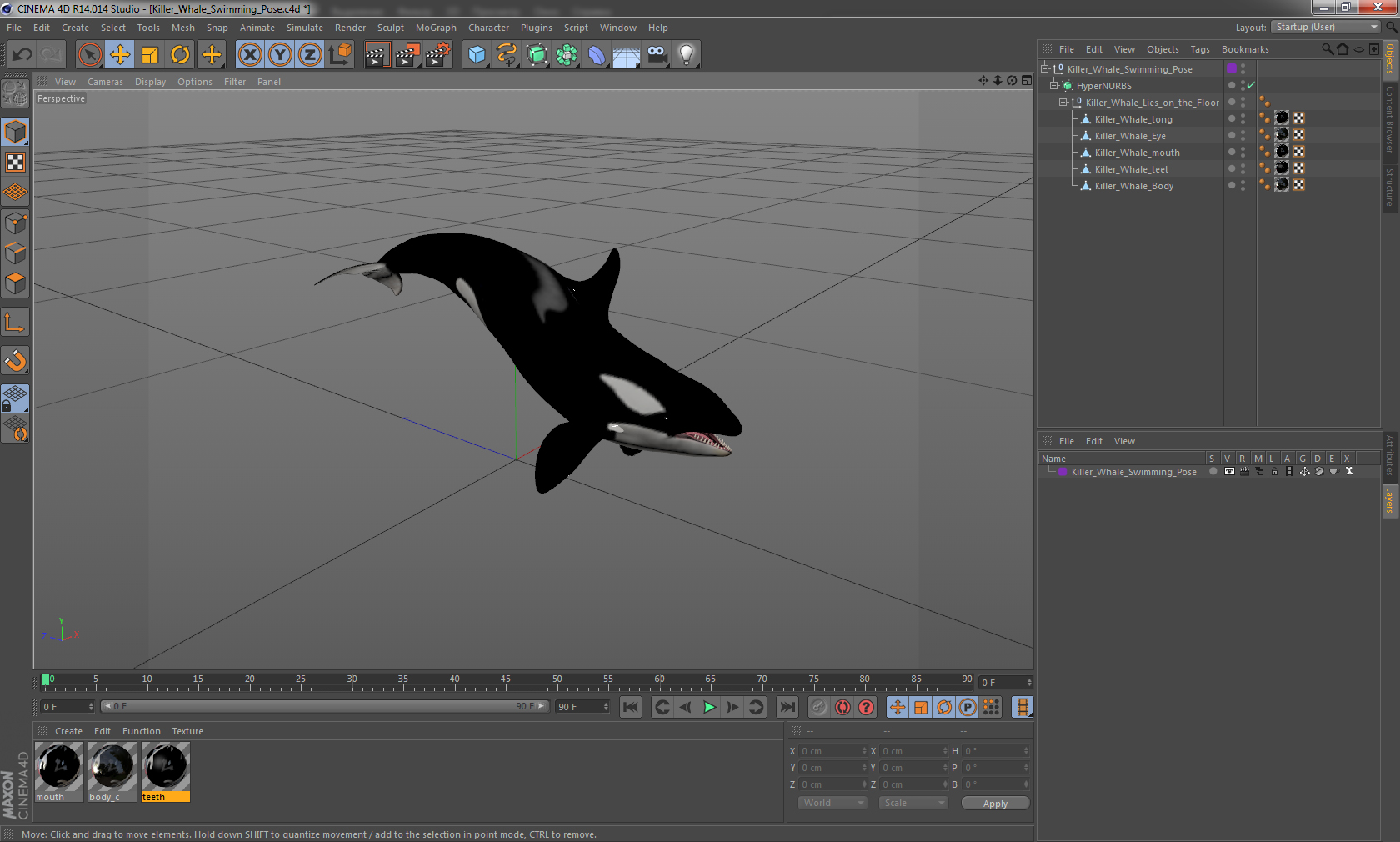Toggle Solo for Killer_Whale_Swimming_Pose layer
The width and height of the screenshot is (1400, 842).
(x=1212, y=471)
